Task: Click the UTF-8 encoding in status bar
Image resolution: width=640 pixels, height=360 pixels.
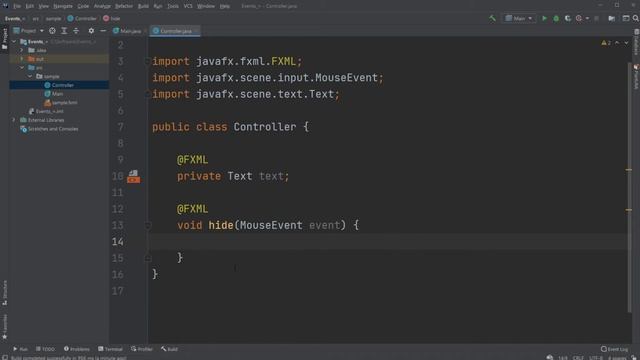Action: click(596, 358)
